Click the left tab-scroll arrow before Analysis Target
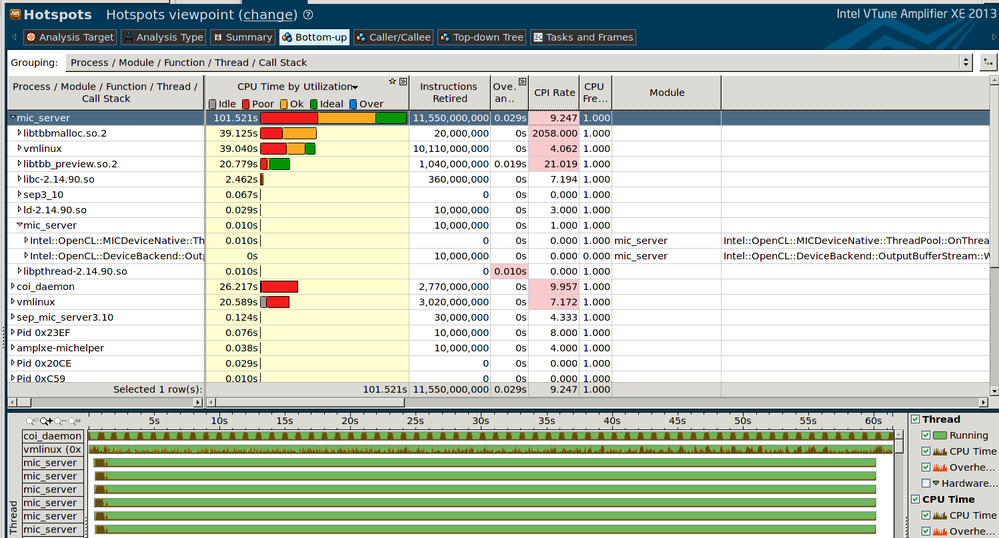Screen dimensions: 999x538 14,37
